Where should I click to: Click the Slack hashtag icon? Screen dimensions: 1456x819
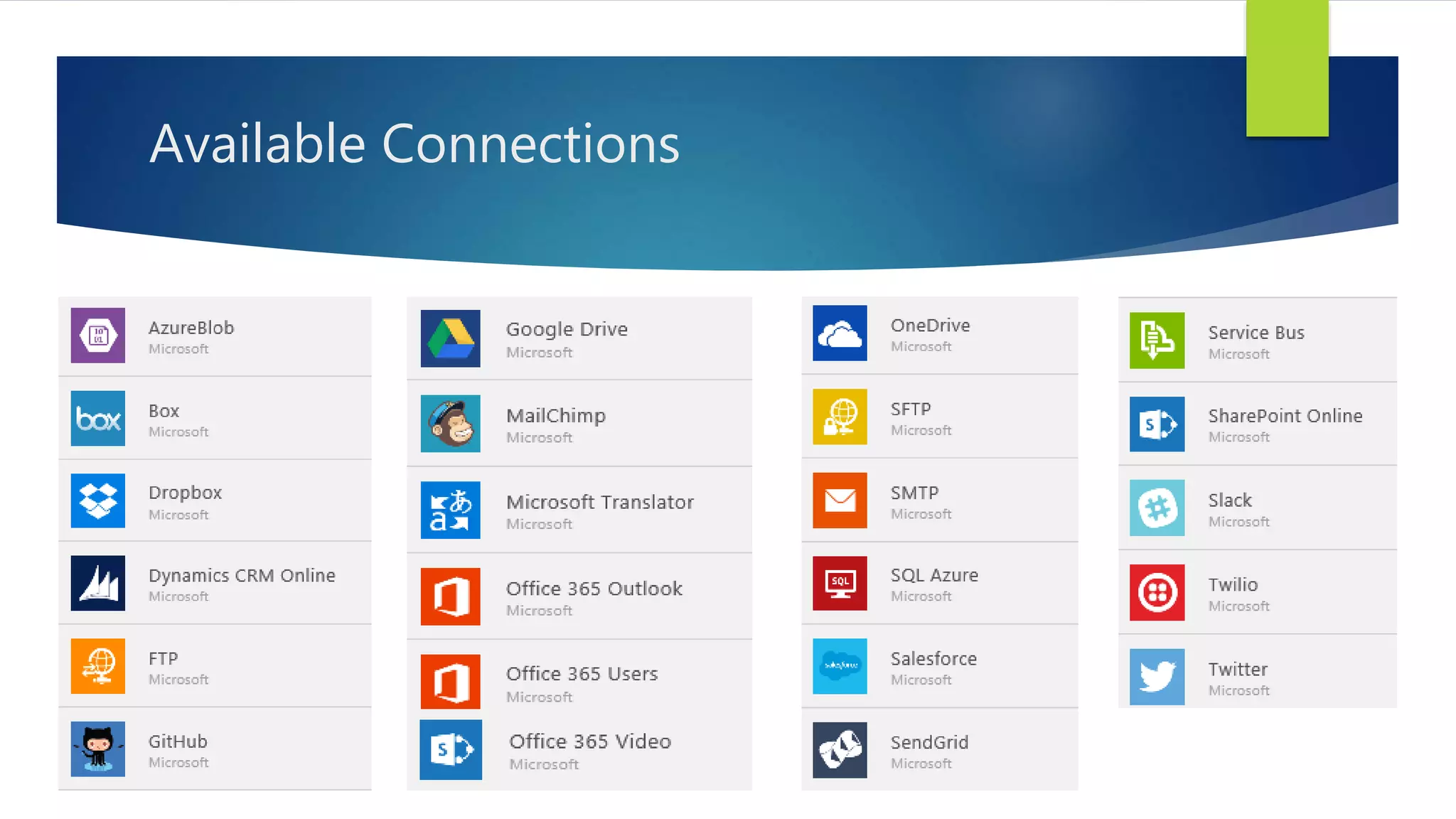(1157, 508)
